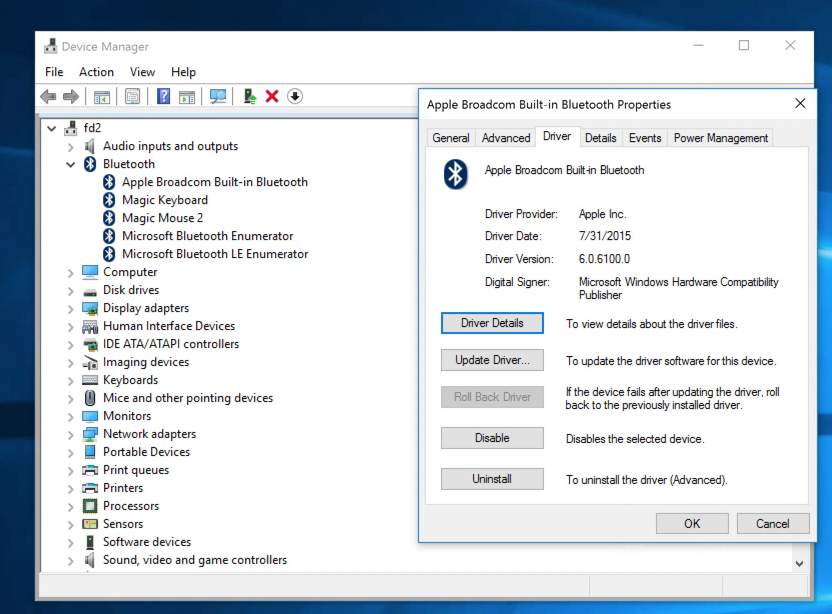The width and height of the screenshot is (832, 614).
Task: Click the show/hide console tree icon
Action: 102,97
